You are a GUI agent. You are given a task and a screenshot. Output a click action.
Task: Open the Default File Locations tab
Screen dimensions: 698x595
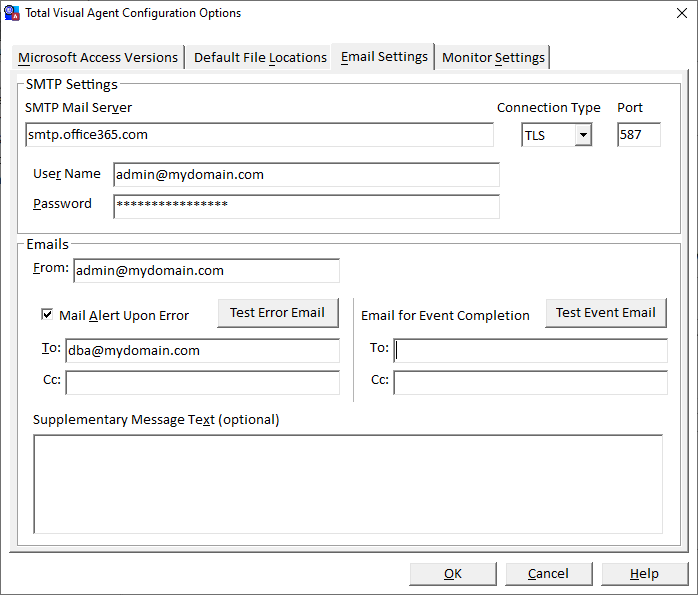[260, 57]
